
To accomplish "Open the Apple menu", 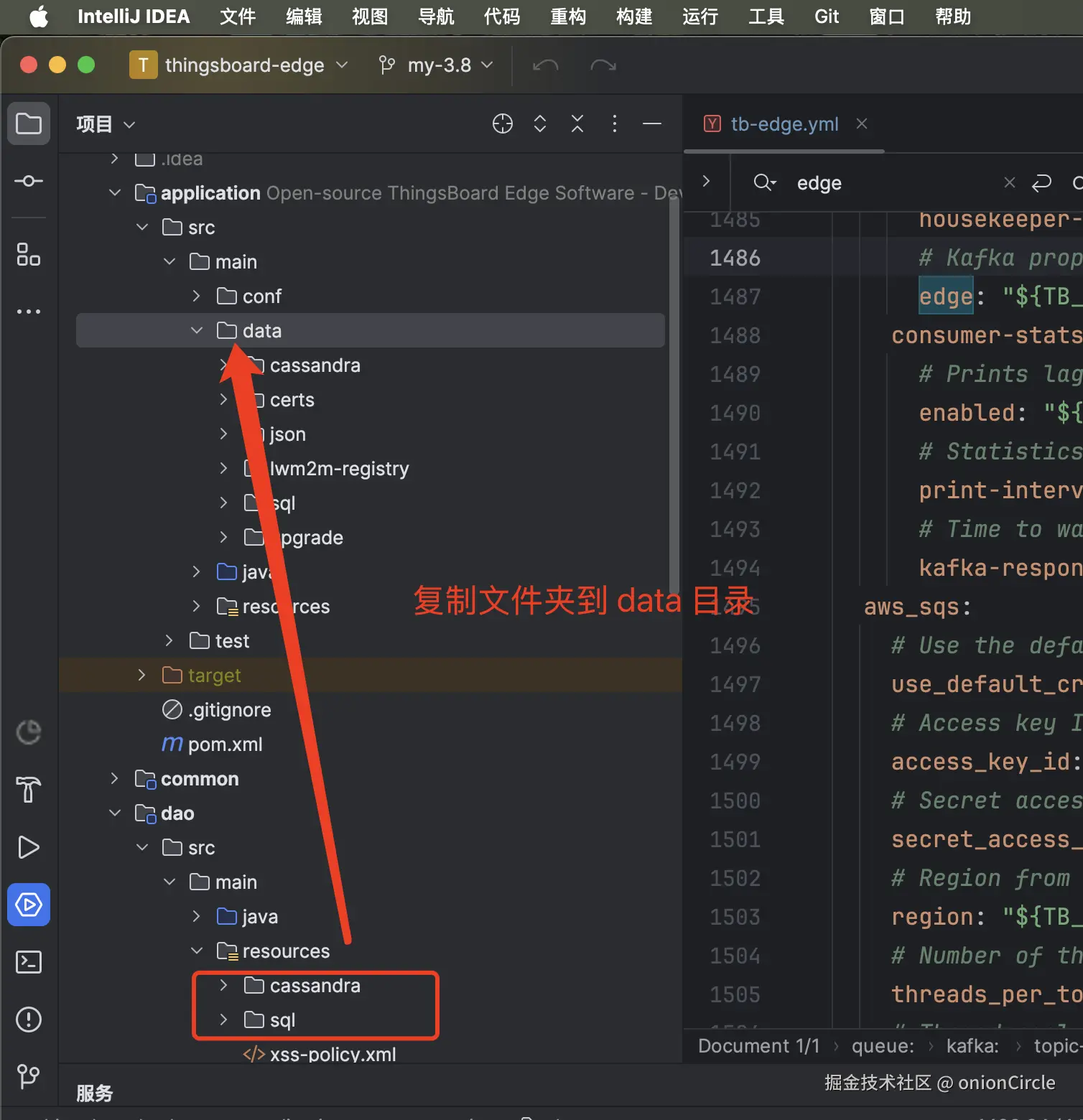I will coord(39,17).
